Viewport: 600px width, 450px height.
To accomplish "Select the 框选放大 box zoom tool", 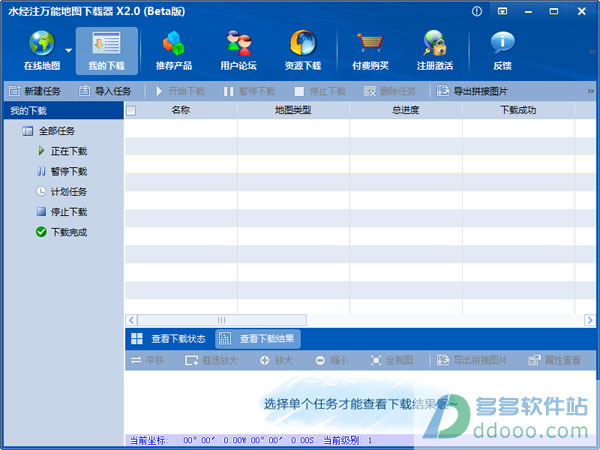I will pos(211,360).
